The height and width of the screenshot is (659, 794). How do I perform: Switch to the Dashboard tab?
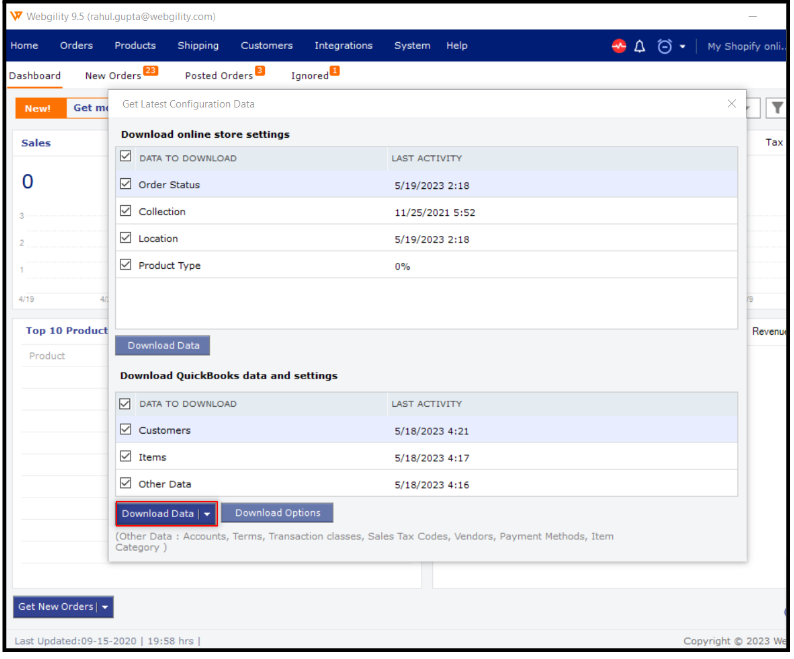35,76
